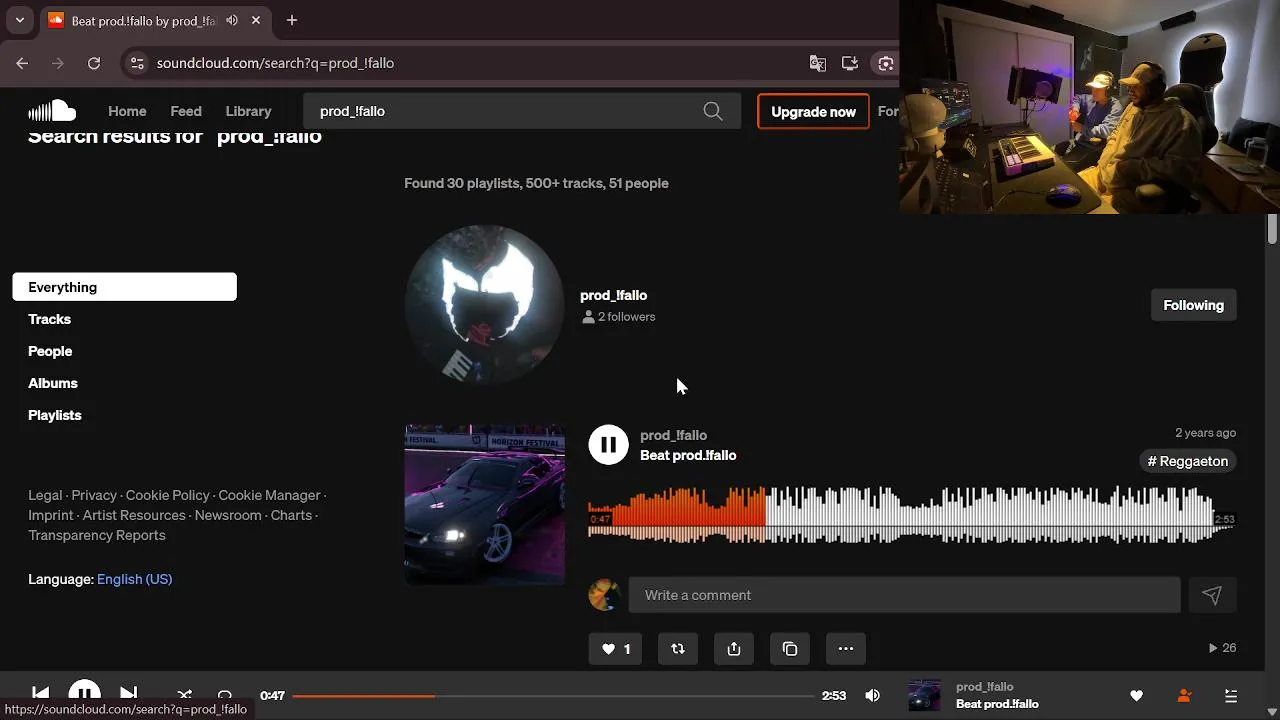Viewport: 1280px width, 720px height.
Task: Toggle shuffle in the player bar
Action: point(184,695)
